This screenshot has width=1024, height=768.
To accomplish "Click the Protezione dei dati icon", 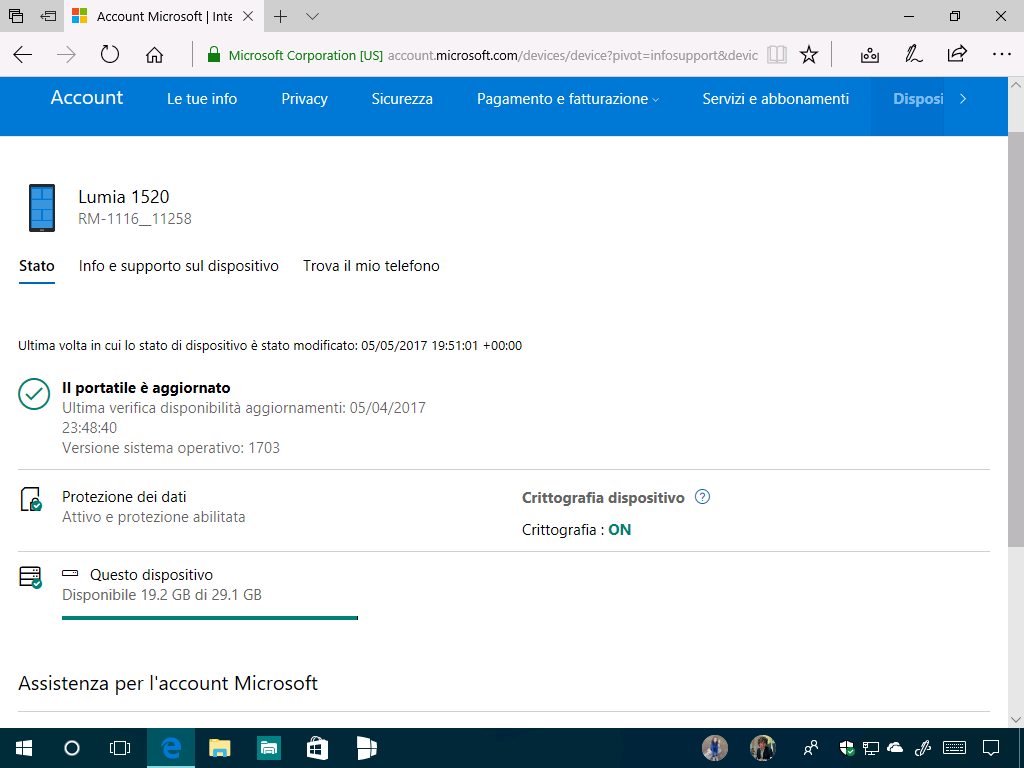I will click(x=31, y=499).
